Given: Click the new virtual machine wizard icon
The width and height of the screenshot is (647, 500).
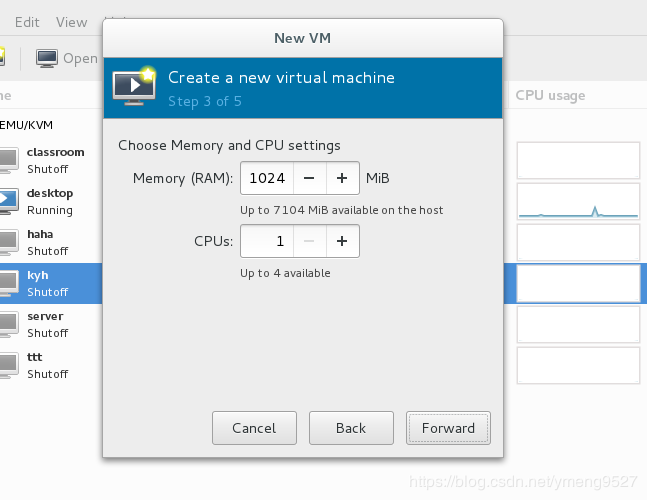Looking at the screenshot, I should click(x=134, y=86).
